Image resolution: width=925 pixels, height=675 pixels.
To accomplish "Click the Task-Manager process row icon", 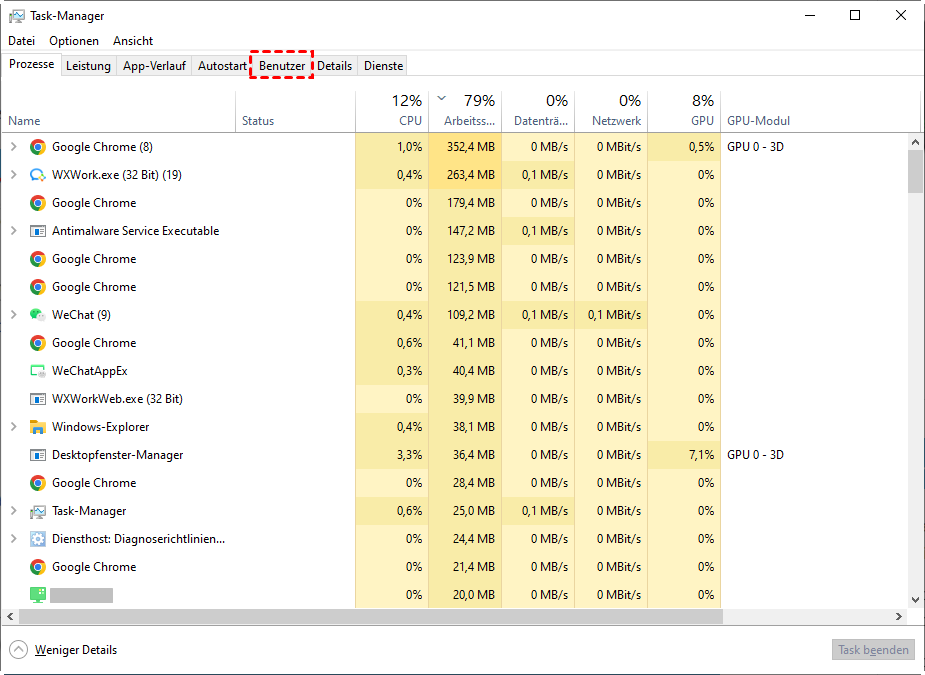I will 38,511.
